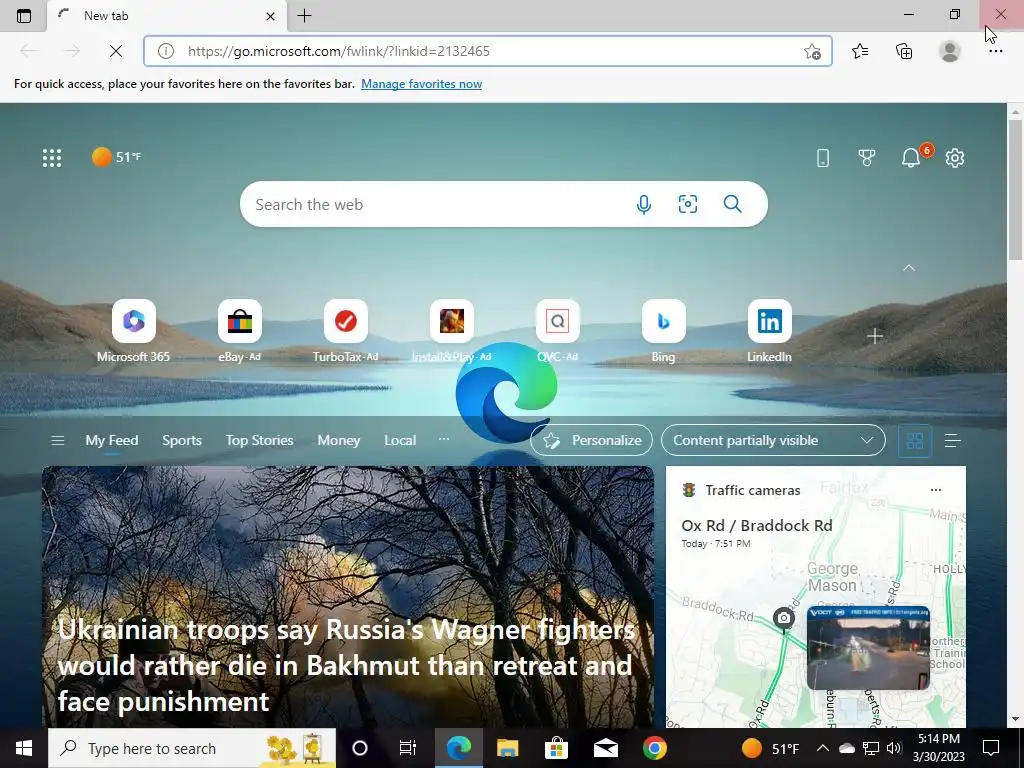Click the Type here to search box

point(192,748)
